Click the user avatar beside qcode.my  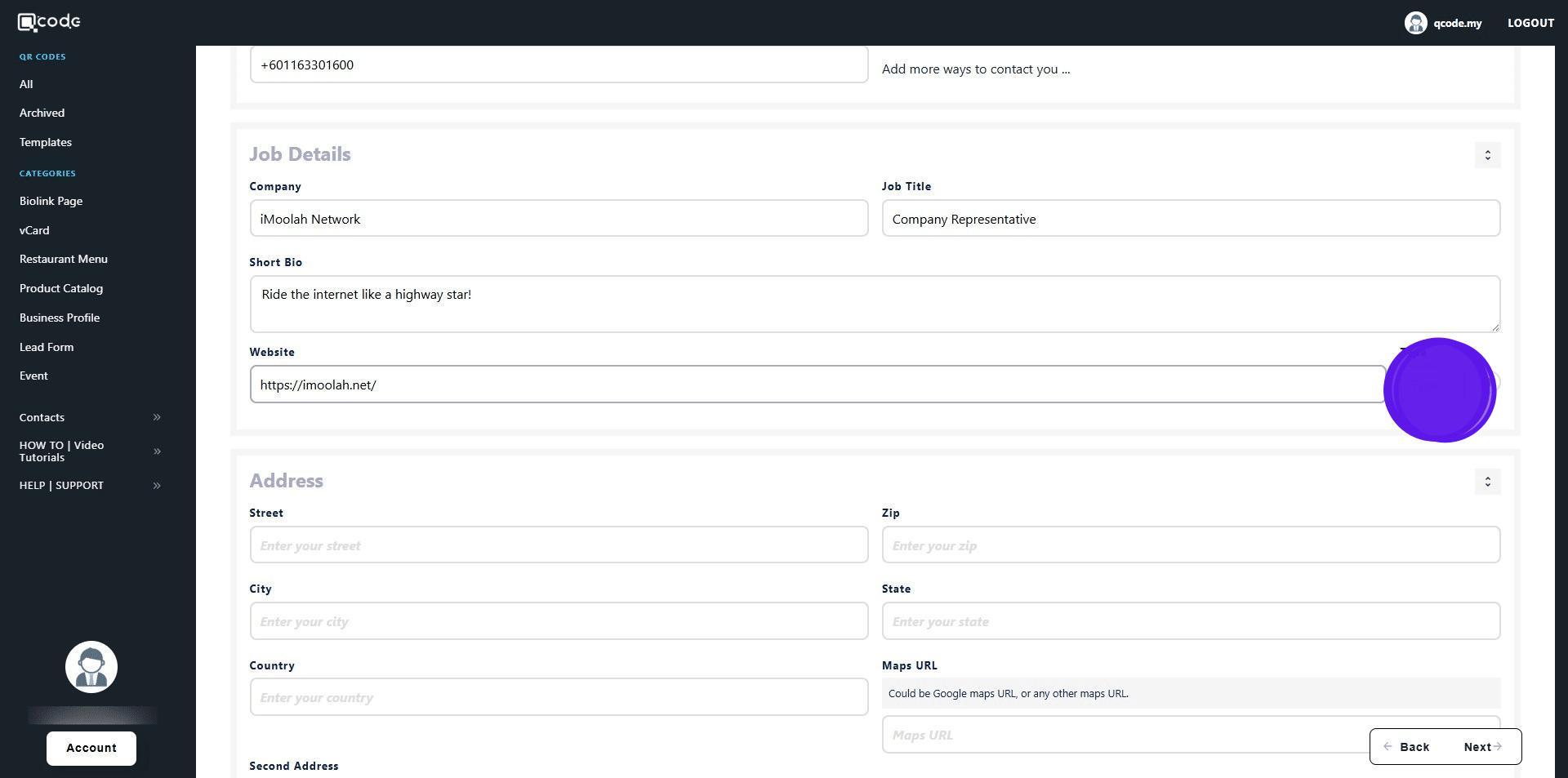1414,23
